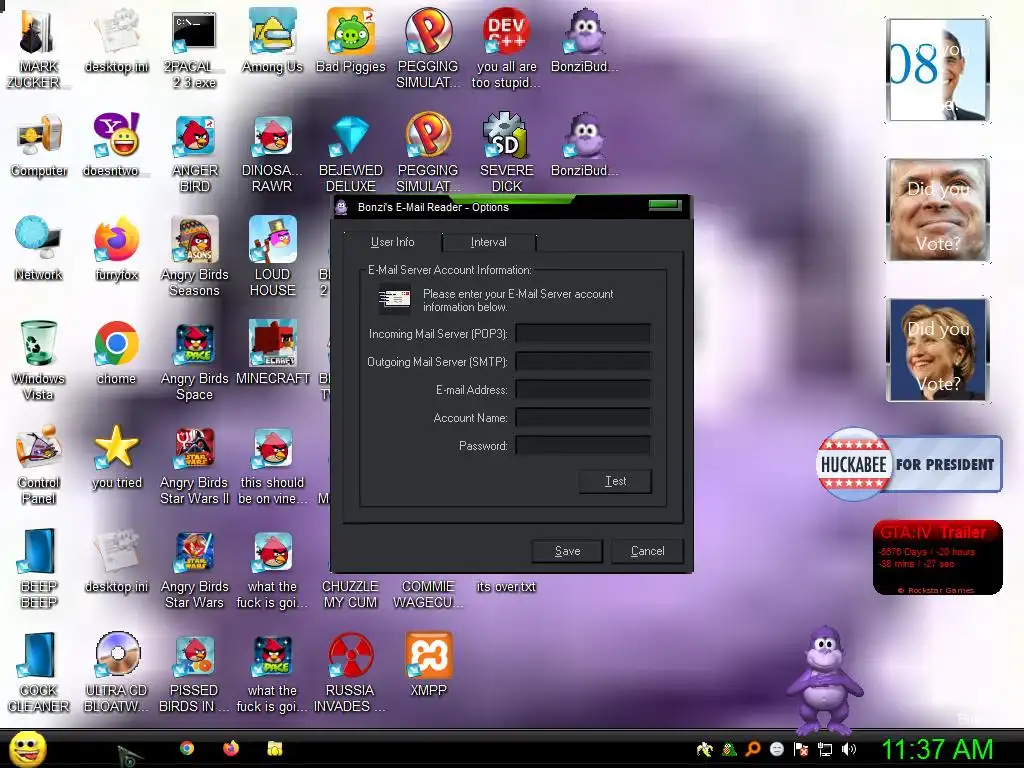Click the BonziBuddy purple gorilla character
This screenshot has height=768, width=1024.
pos(825,680)
